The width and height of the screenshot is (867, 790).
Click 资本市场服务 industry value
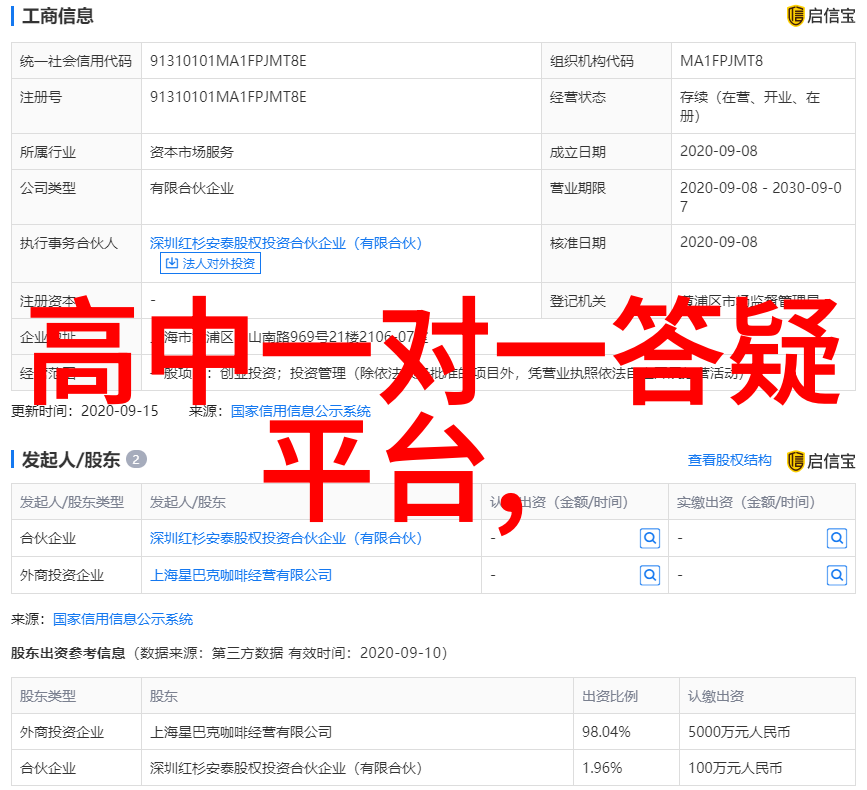pos(192,152)
